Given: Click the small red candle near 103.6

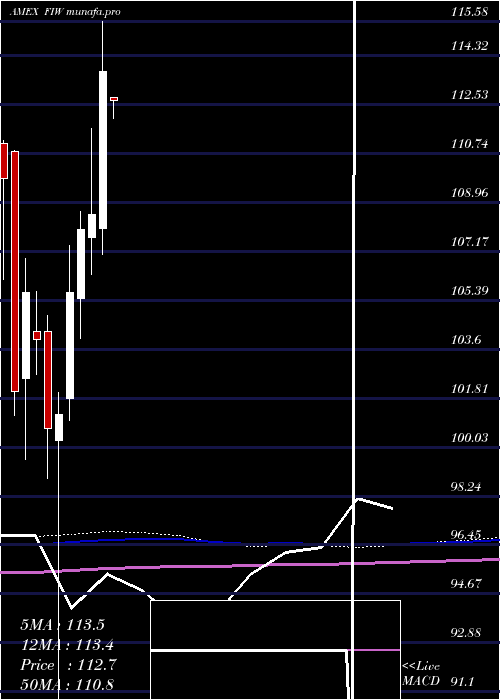Looking at the screenshot, I should pyautogui.click(x=37, y=335).
